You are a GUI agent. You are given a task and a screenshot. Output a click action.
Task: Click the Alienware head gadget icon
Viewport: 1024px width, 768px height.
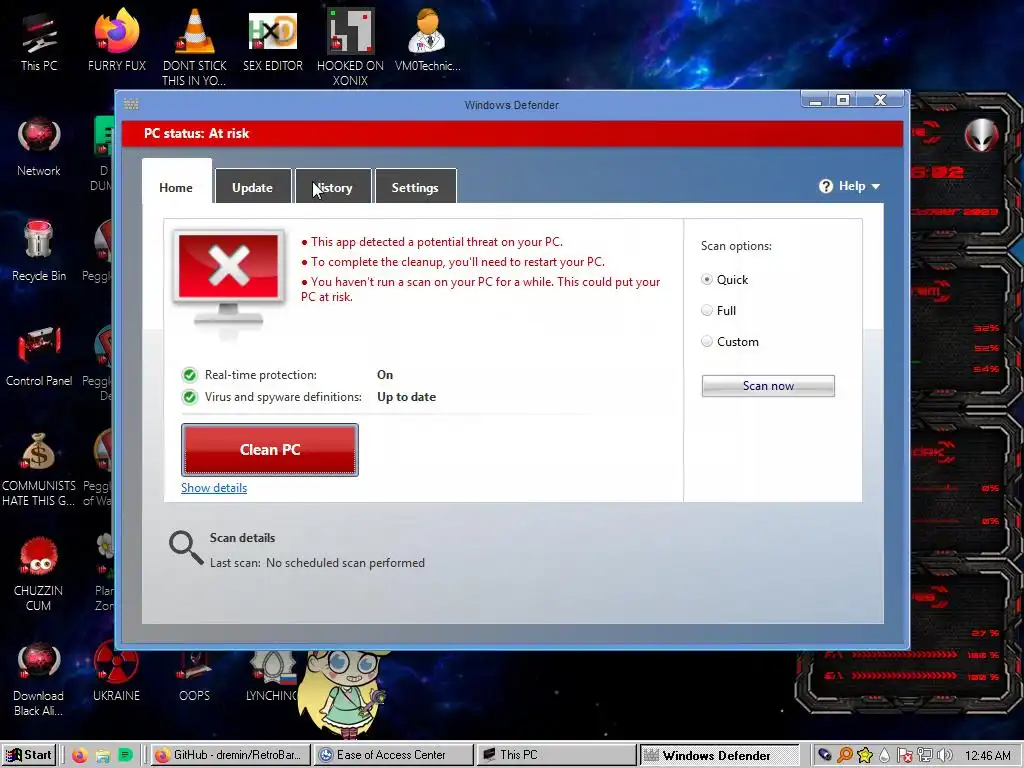982,136
